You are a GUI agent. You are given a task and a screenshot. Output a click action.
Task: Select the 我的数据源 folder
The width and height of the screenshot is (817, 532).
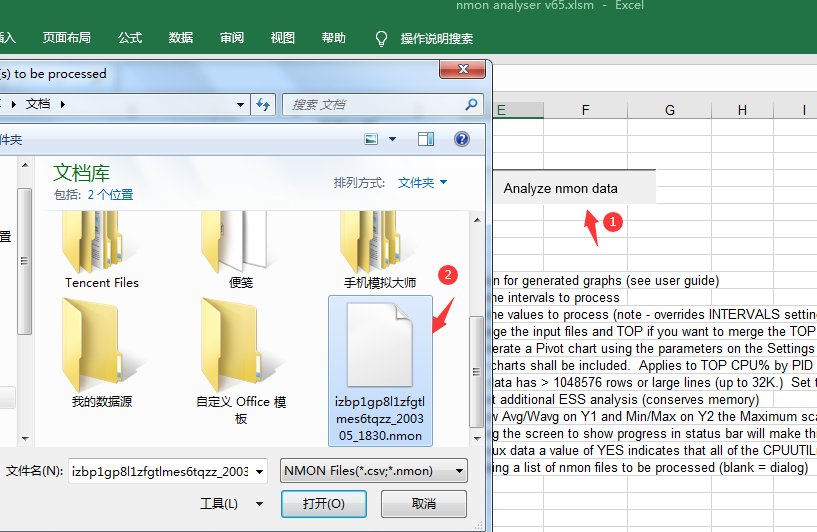tap(102, 353)
